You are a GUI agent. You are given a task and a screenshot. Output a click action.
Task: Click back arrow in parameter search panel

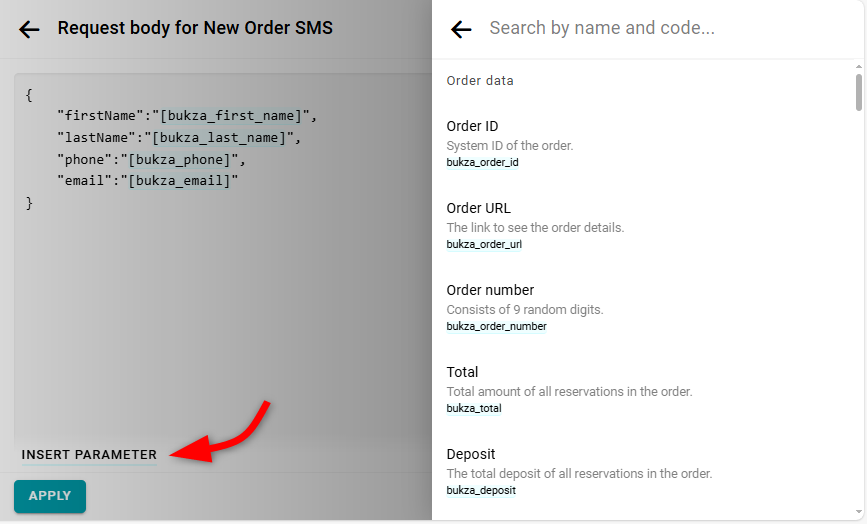(x=461, y=29)
